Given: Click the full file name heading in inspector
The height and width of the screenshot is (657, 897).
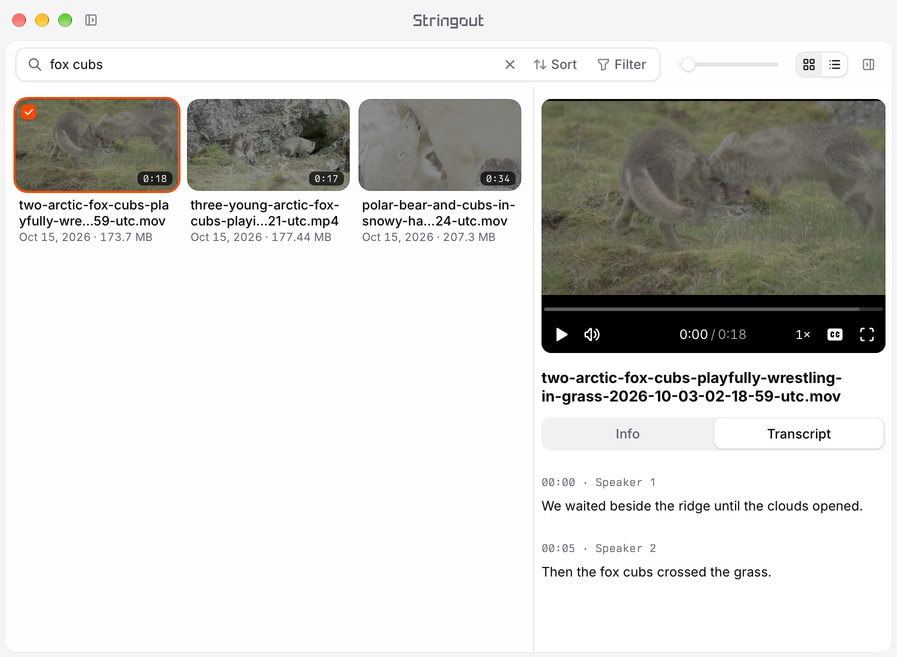Looking at the screenshot, I should [x=691, y=387].
